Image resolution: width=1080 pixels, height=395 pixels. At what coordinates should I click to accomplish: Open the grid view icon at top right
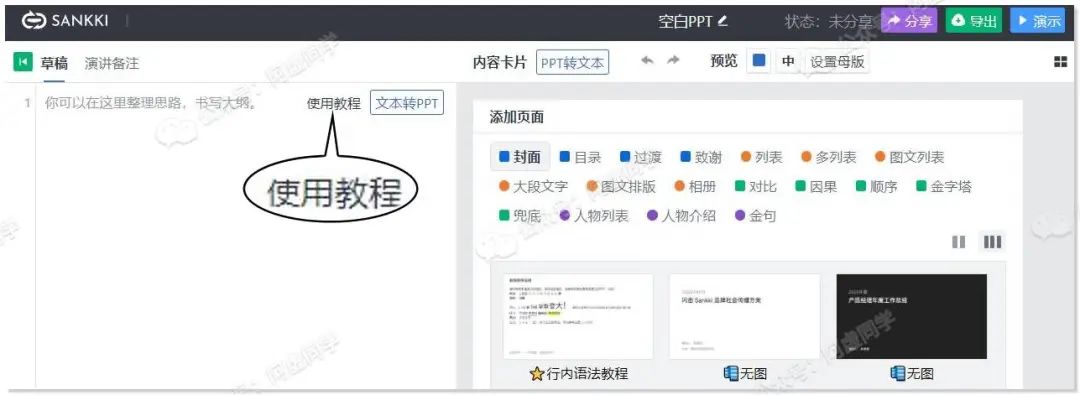(1060, 62)
